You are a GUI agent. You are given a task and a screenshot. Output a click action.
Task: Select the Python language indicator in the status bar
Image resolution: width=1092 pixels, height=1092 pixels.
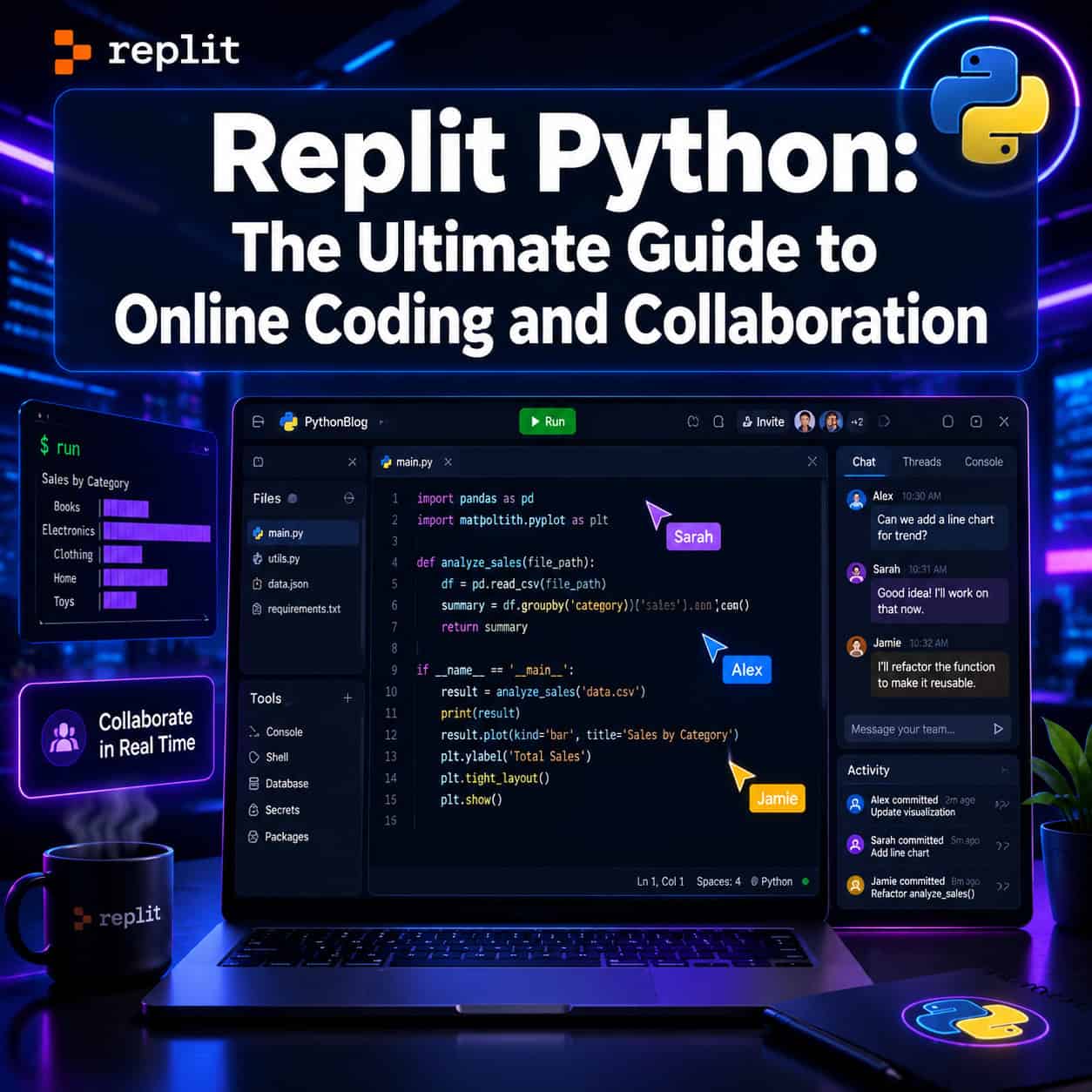772,881
